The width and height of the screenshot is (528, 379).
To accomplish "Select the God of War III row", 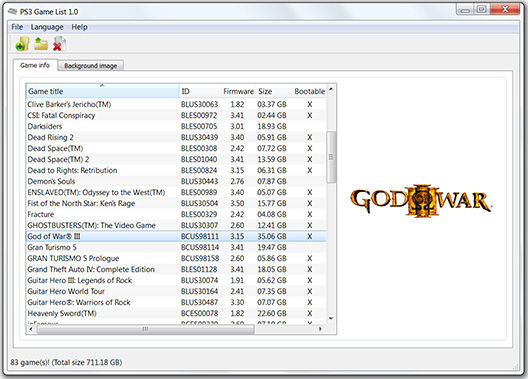I will pyautogui.click(x=176, y=236).
